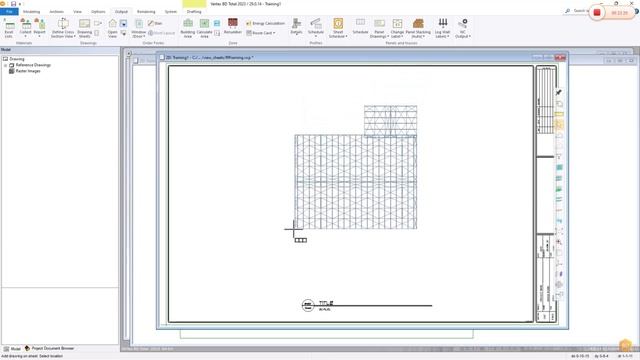640x360 pixels.
Task: Open the Room Card dropdown
Action: [x=261, y=33]
